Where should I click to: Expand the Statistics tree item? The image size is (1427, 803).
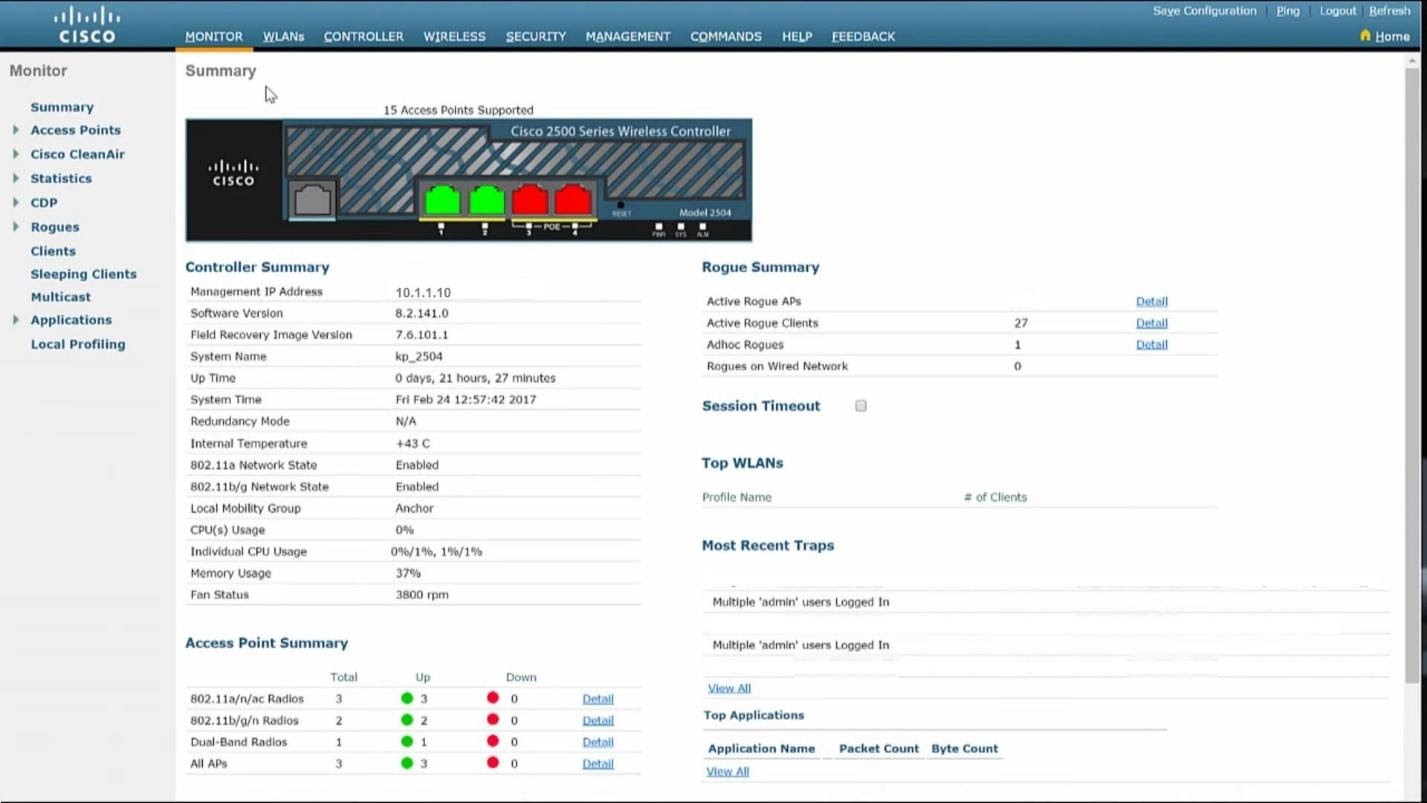click(x=15, y=178)
